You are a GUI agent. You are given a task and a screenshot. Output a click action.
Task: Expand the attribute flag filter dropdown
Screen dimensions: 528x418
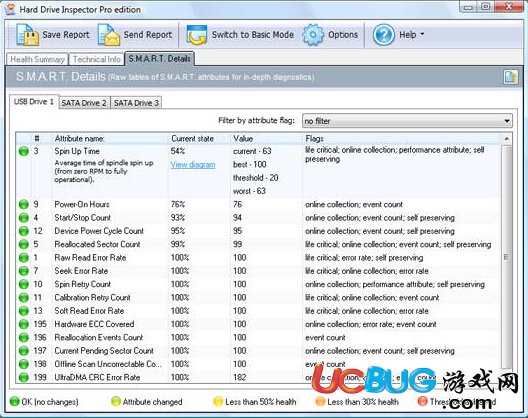coord(507,121)
